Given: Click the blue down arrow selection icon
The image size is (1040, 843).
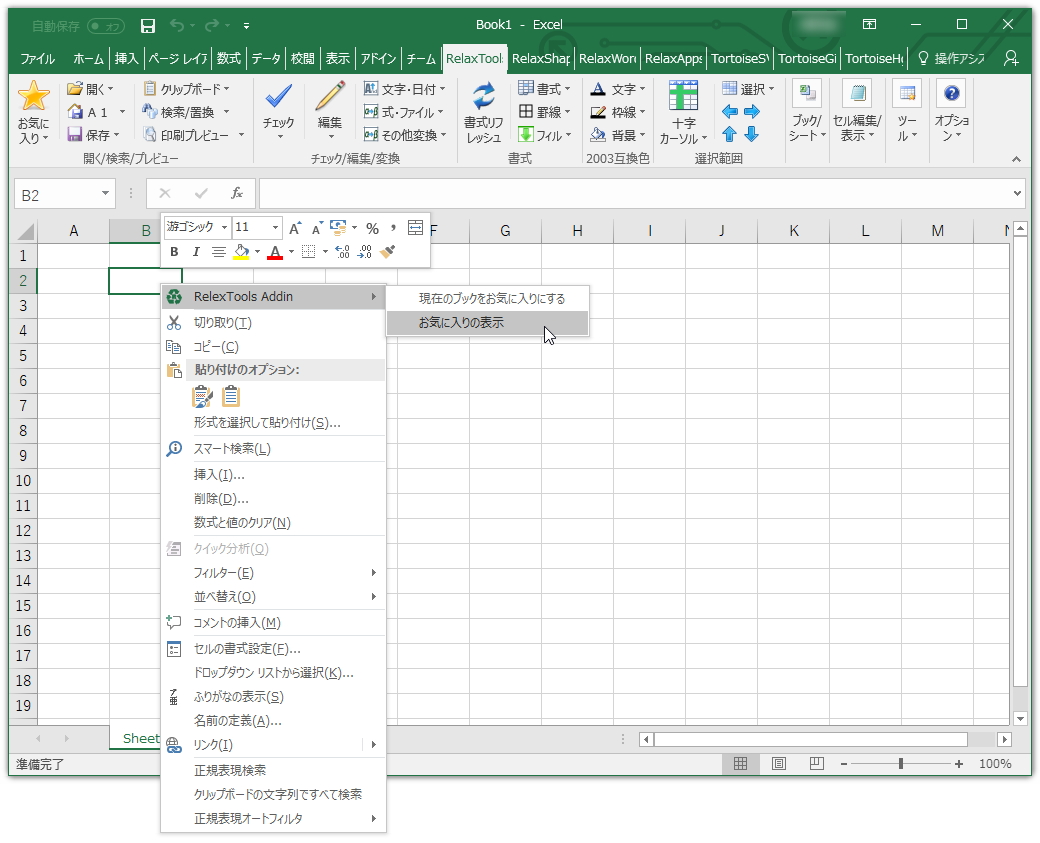Looking at the screenshot, I should coord(751,135).
